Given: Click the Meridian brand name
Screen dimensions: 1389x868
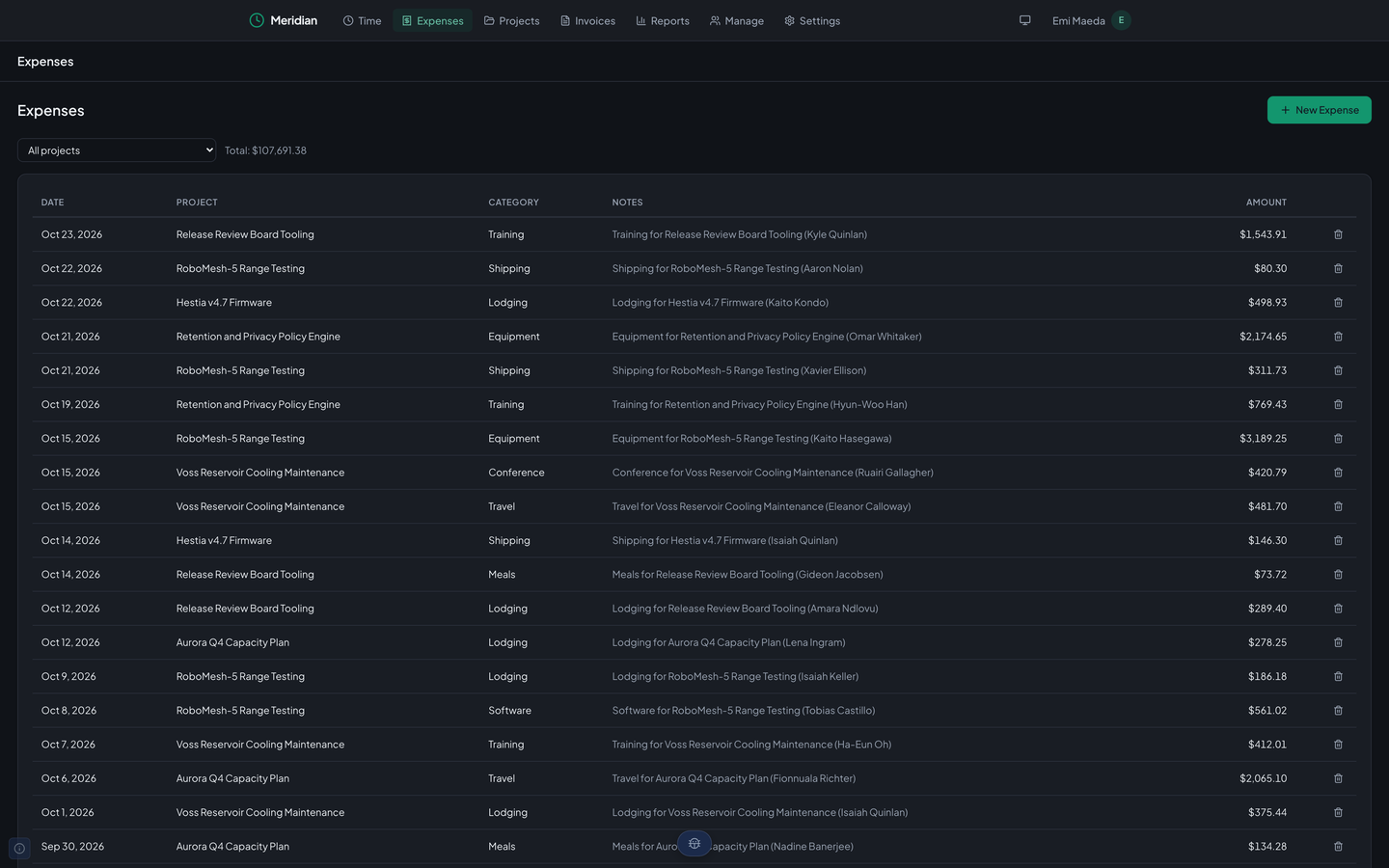Looking at the screenshot, I should click(x=293, y=20).
